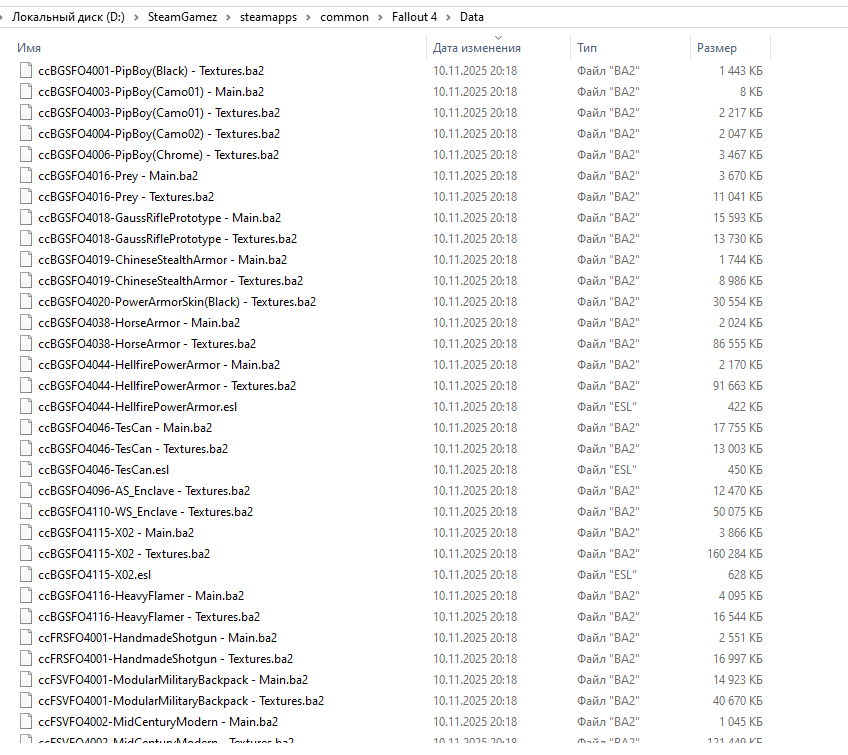Click the 160 284 КБ size value

click(x=735, y=554)
